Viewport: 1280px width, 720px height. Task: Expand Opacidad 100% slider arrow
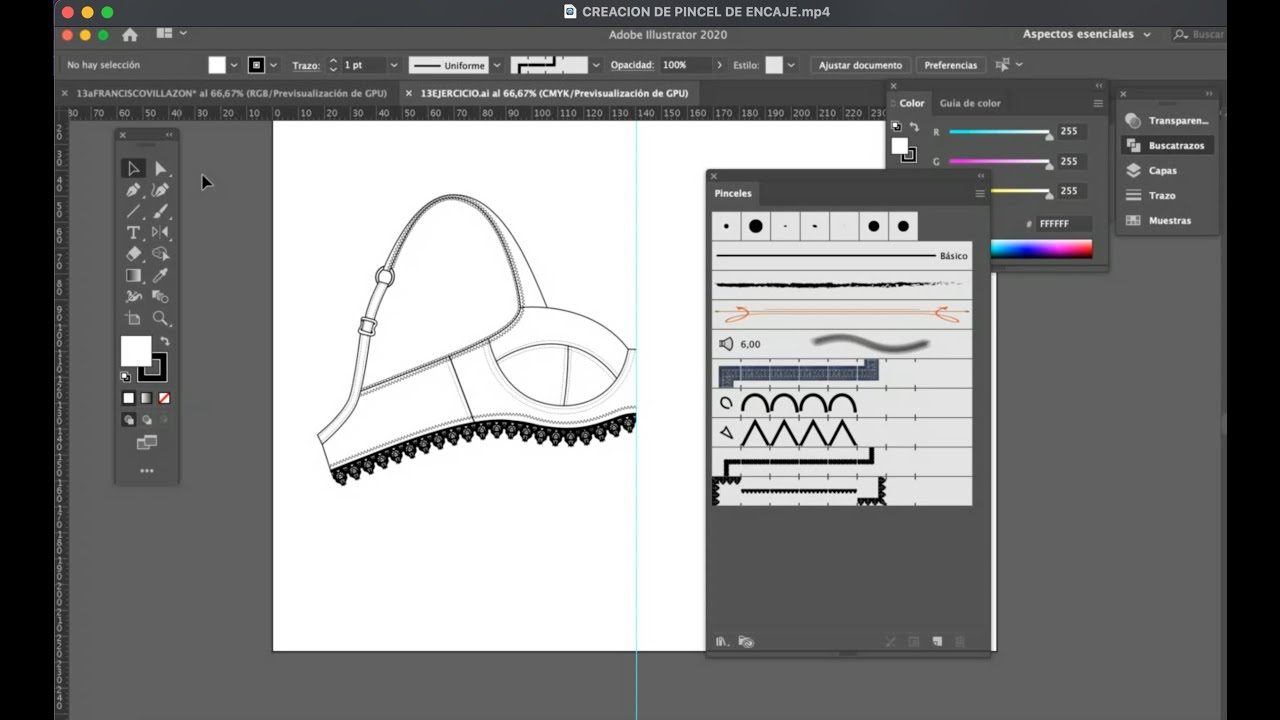(719, 65)
